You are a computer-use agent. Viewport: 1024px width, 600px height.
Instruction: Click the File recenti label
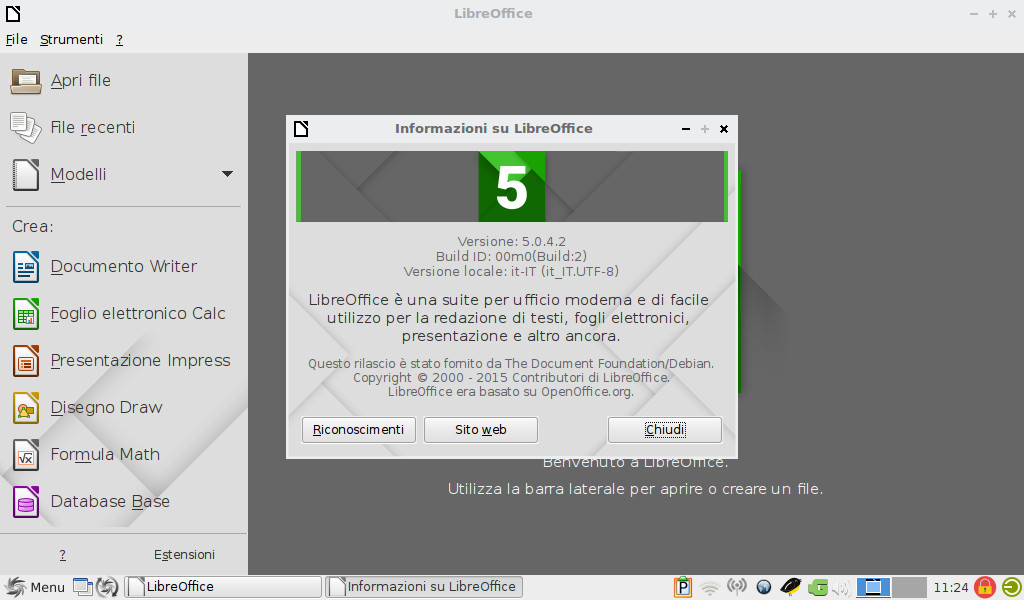(93, 127)
